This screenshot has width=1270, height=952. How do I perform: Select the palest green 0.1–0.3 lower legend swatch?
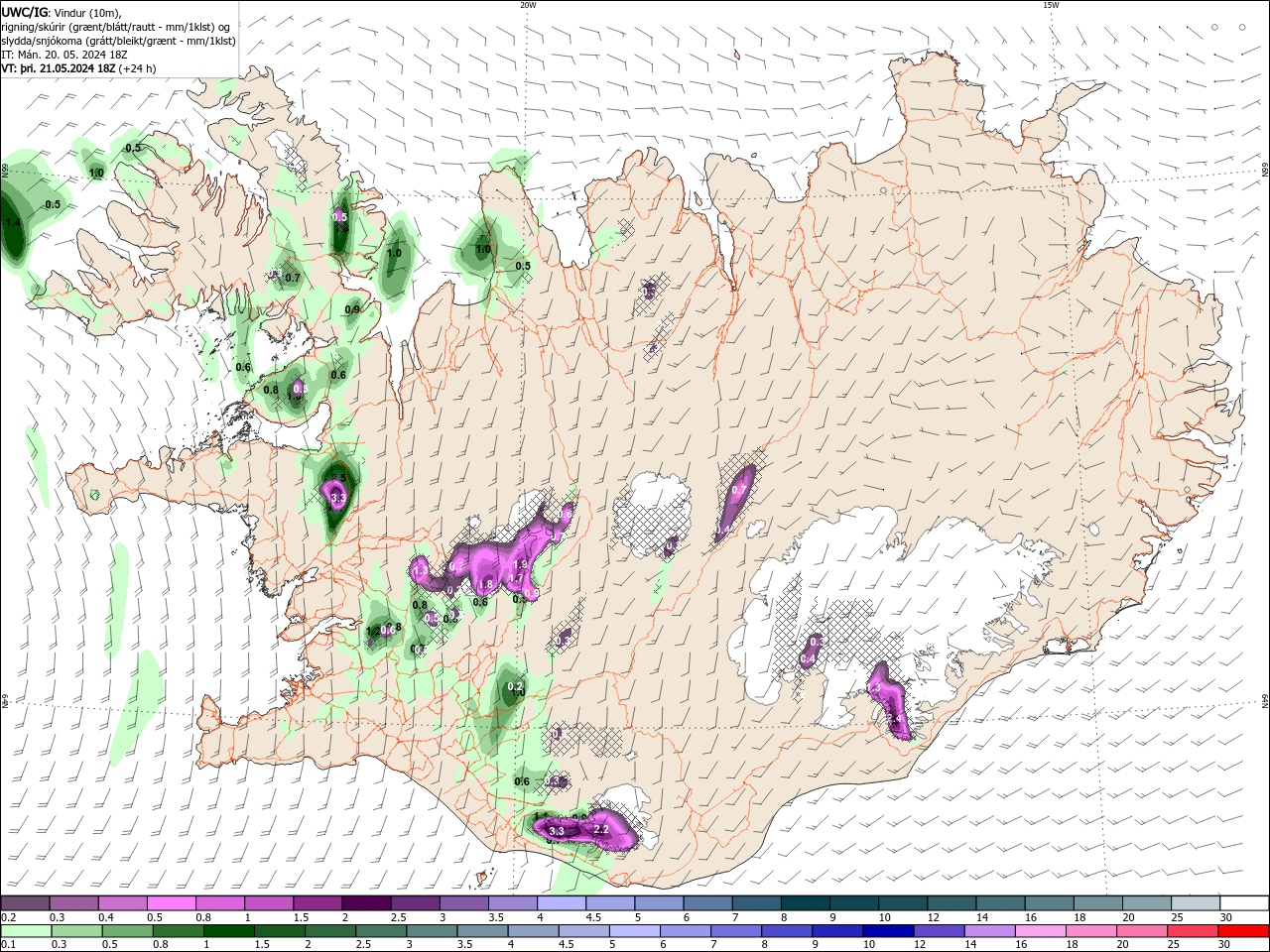(26, 931)
